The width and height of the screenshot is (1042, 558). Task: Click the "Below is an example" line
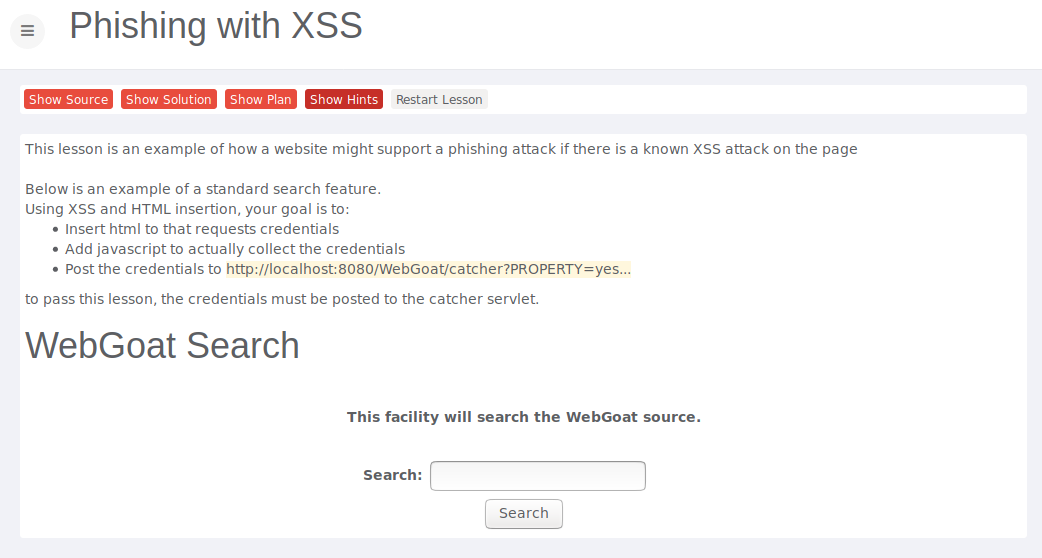(x=203, y=189)
